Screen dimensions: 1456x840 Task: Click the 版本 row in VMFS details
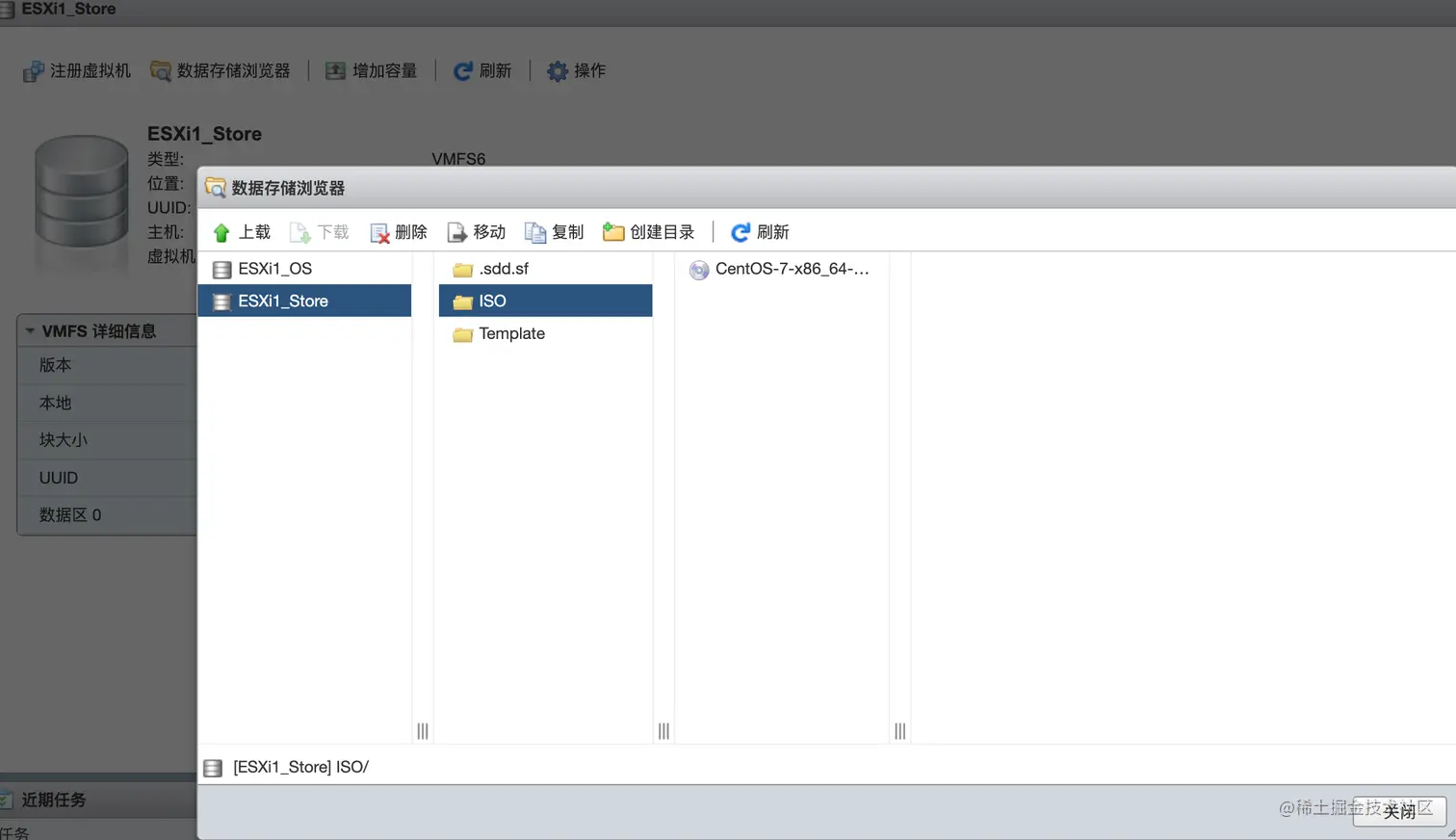pyautogui.click(x=108, y=365)
